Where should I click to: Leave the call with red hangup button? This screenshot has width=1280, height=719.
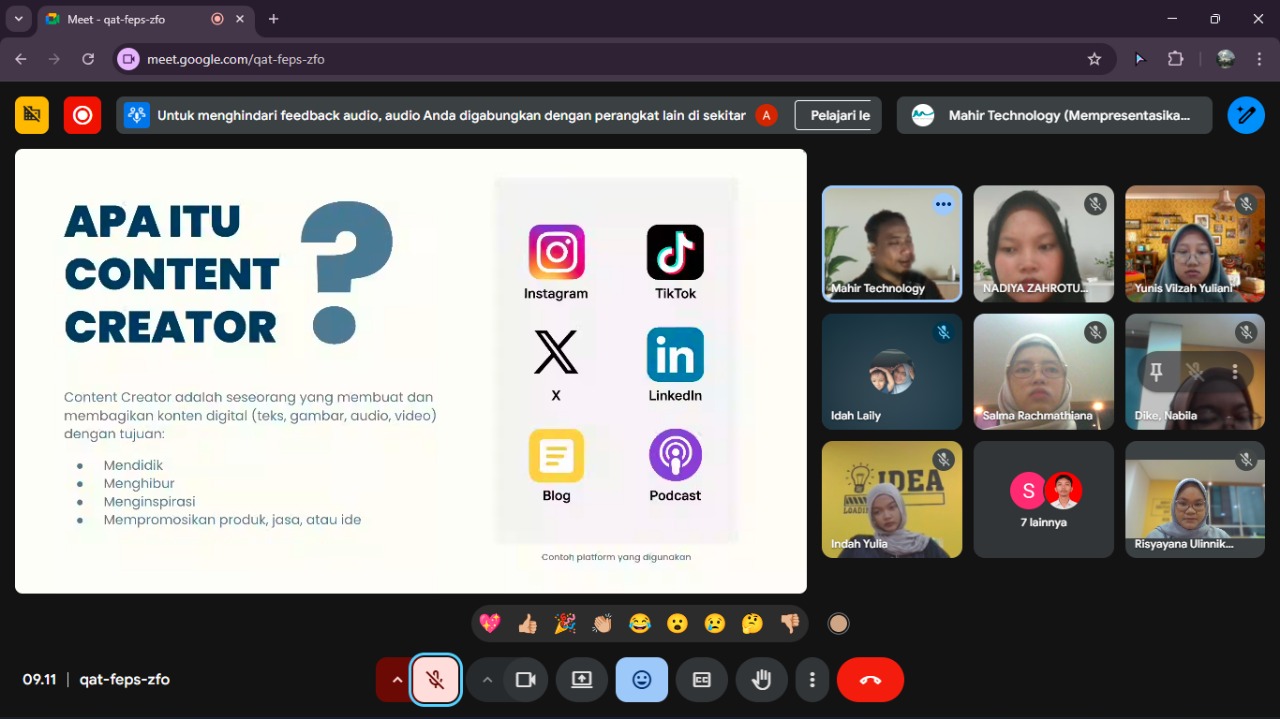(870, 680)
